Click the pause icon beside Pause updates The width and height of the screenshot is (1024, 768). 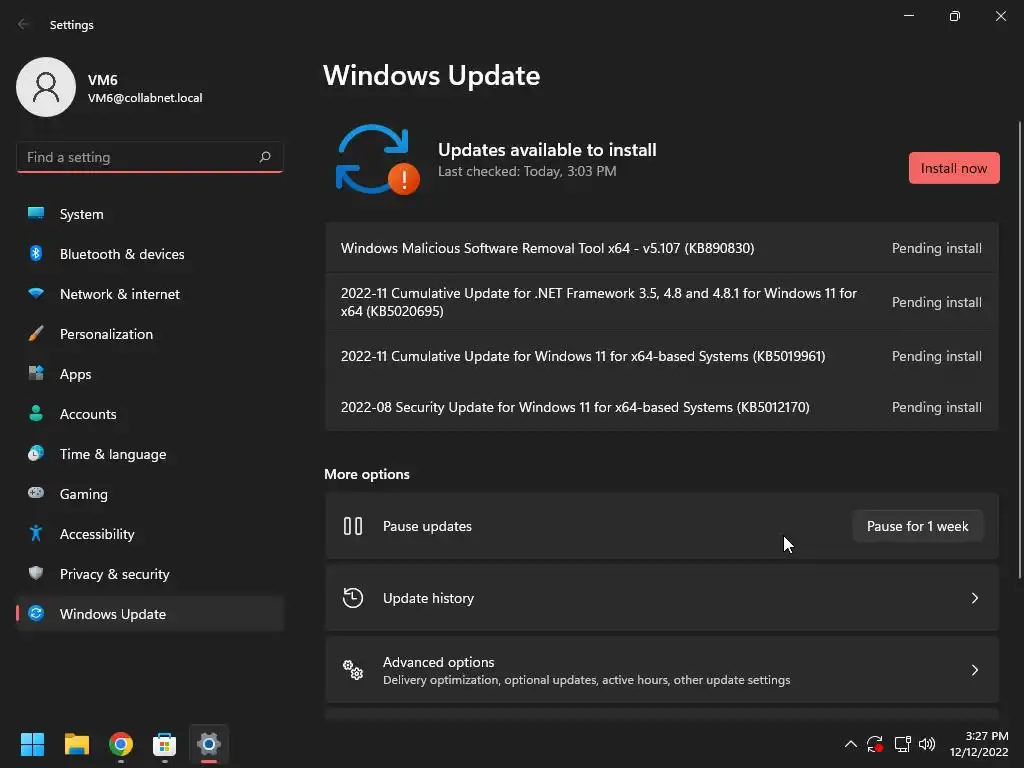pyautogui.click(x=353, y=526)
